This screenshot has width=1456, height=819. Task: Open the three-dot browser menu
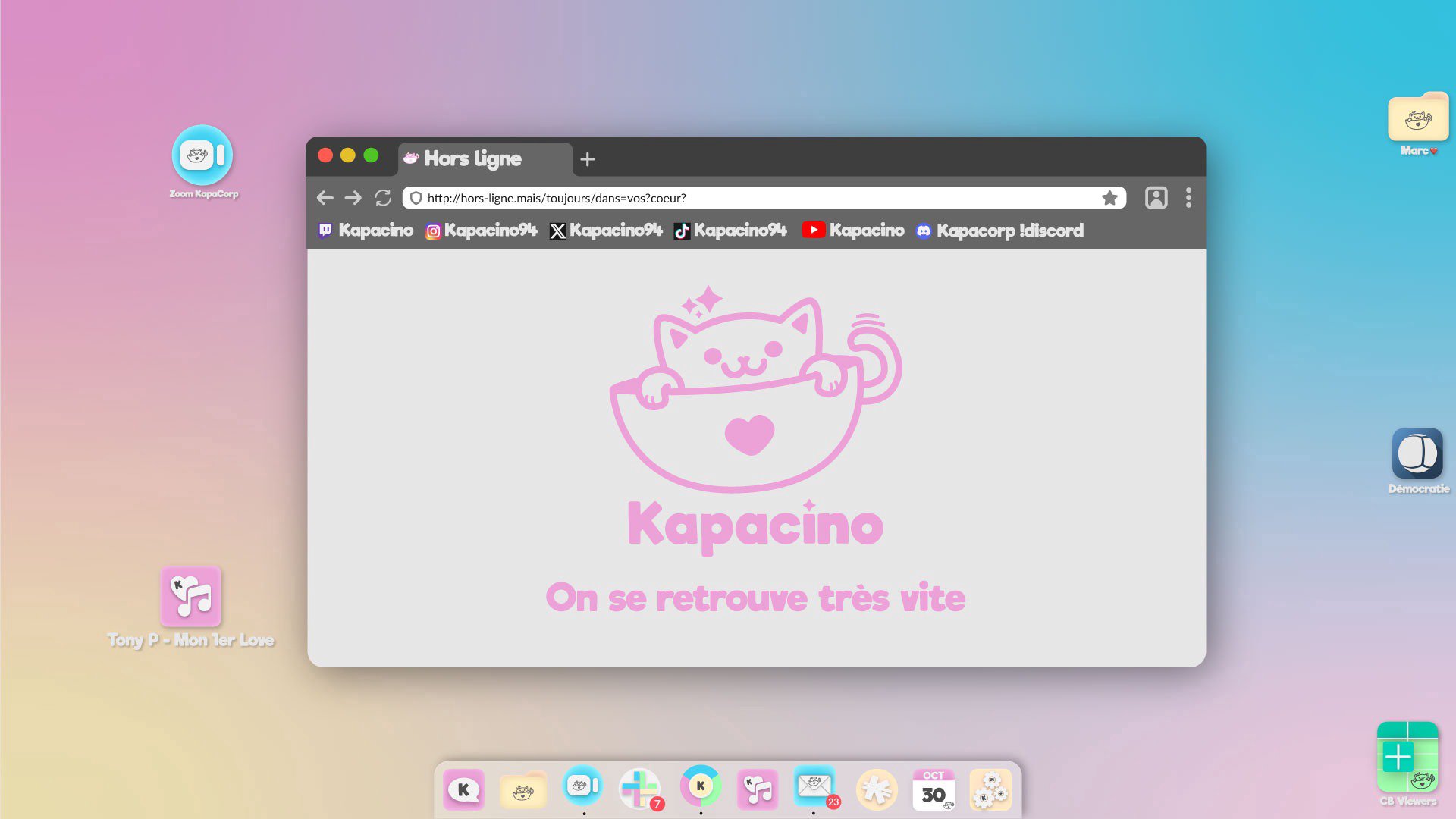(1188, 198)
